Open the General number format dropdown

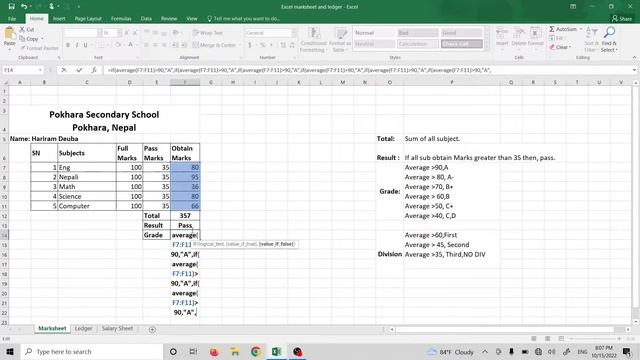tap(293, 33)
